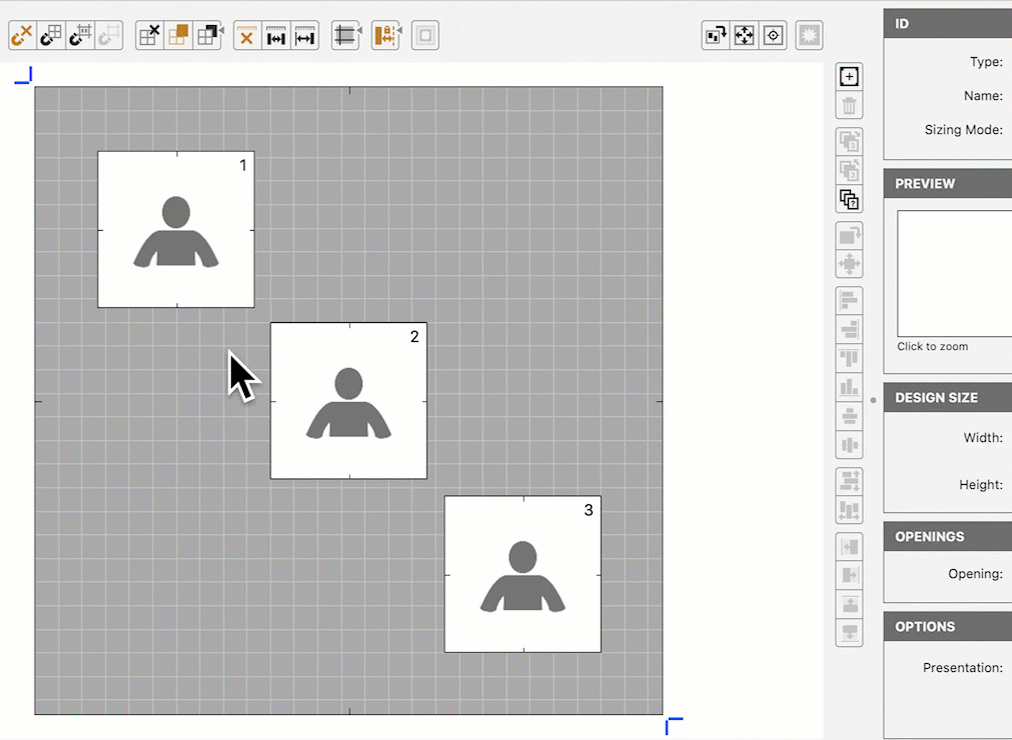1012x740 pixels.
Task: Click the trash delete icon
Action: pyautogui.click(x=849, y=106)
